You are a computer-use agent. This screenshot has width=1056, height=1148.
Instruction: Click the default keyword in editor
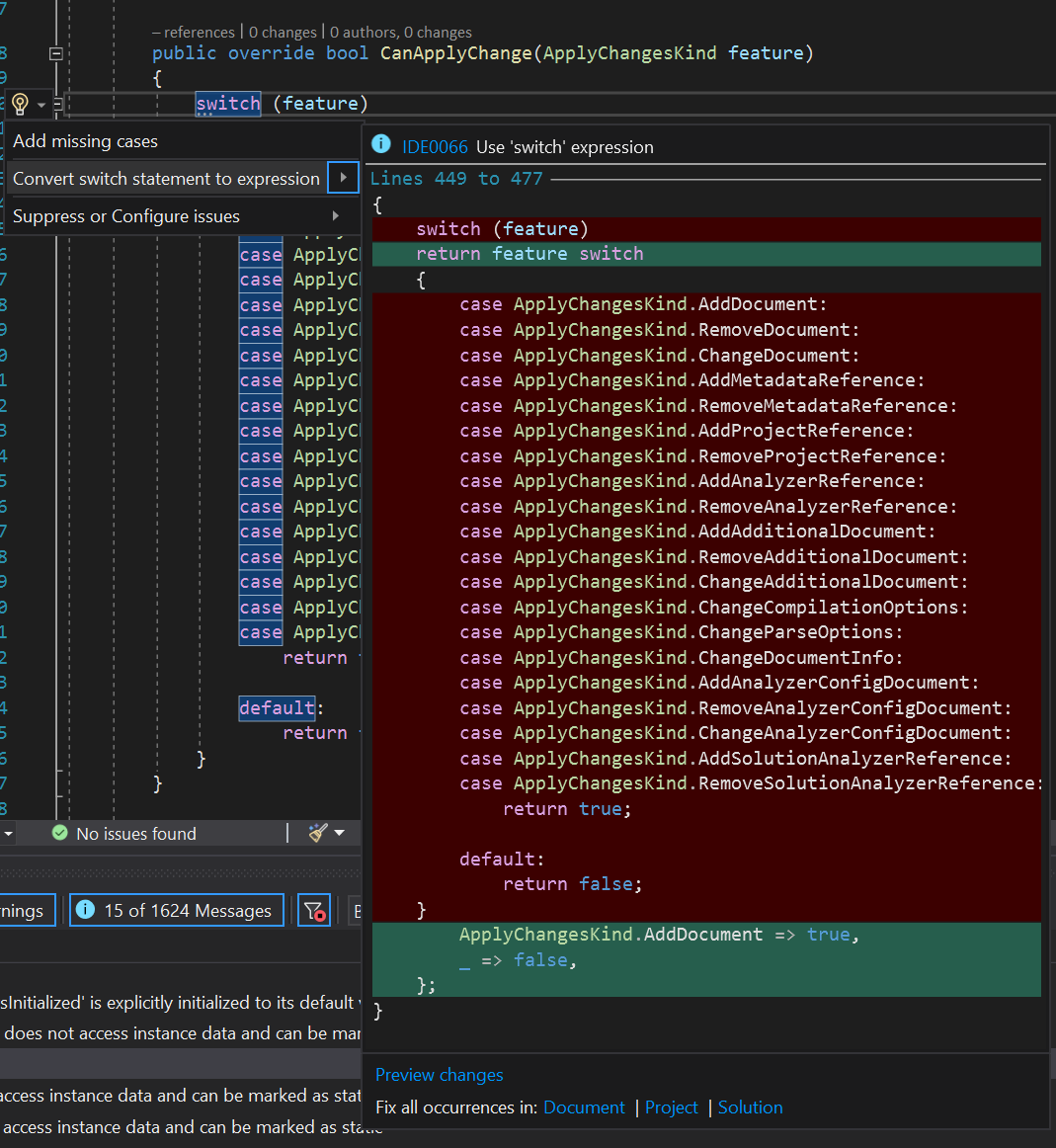pyautogui.click(x=278, y=708)
